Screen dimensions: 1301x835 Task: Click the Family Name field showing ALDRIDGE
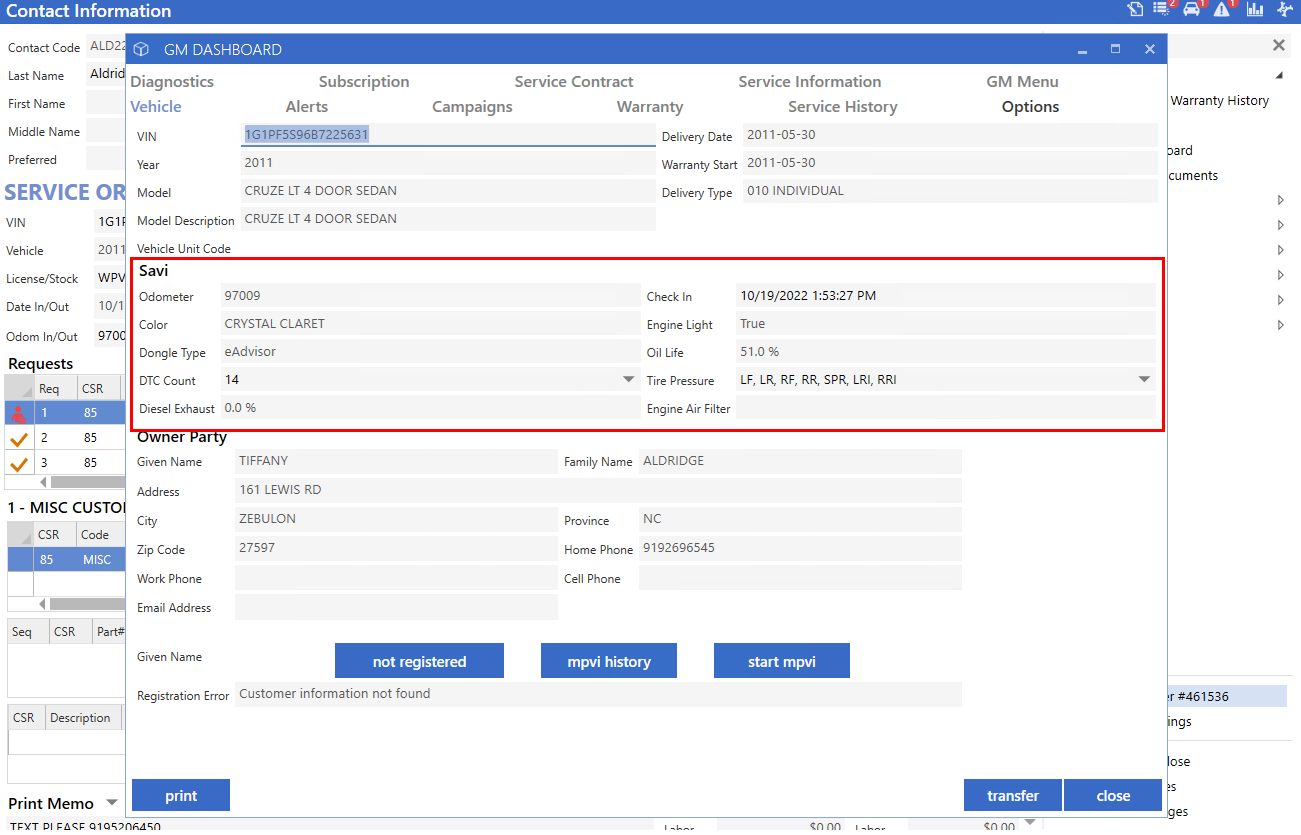pos(800,461)
